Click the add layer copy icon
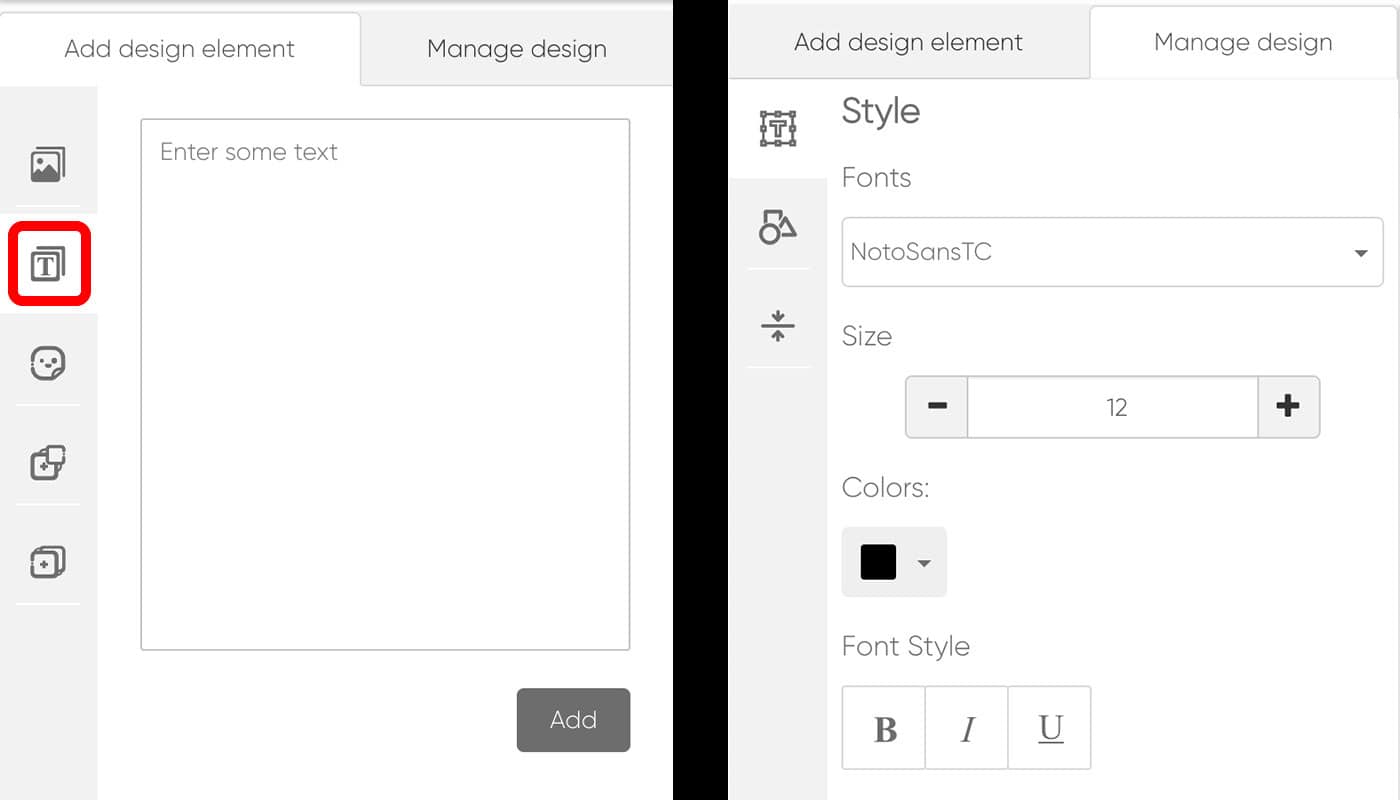The width and height of the screenshot is (1400, 800). click(48, 562)
